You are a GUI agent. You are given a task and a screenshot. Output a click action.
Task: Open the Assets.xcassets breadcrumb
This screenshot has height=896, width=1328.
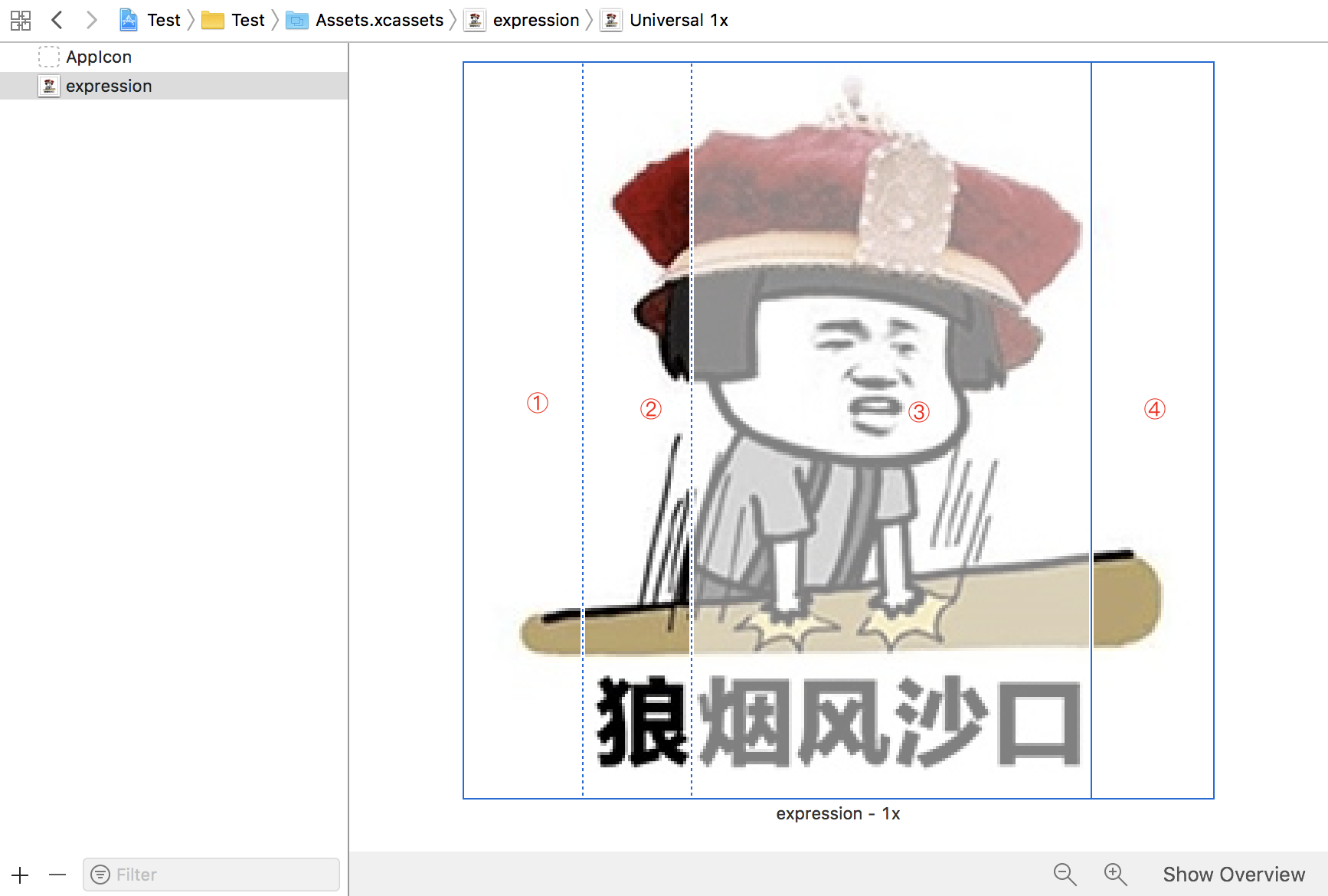(379, 20)
